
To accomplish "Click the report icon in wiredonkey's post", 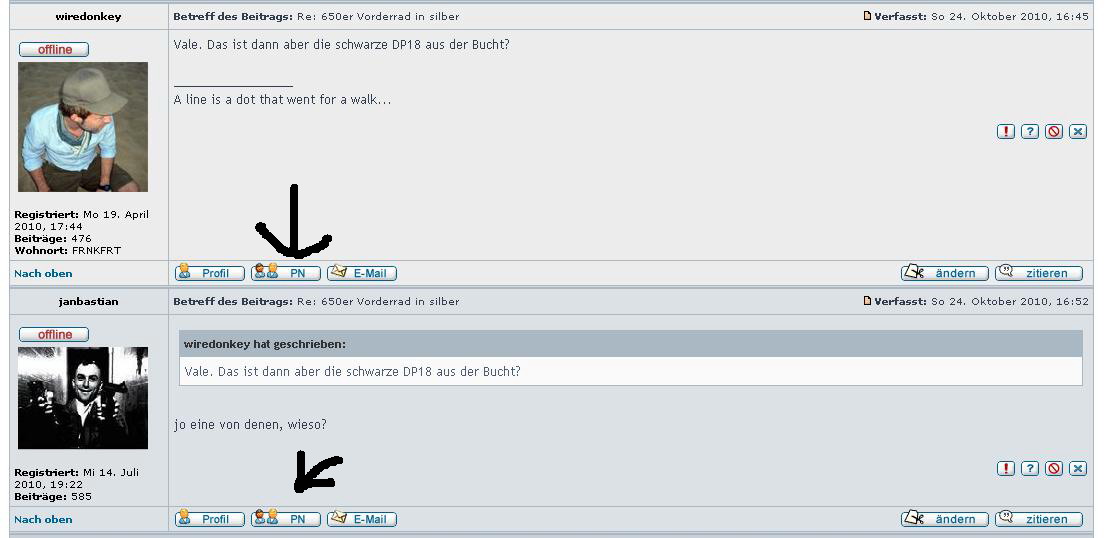I will click(1006, 131).
